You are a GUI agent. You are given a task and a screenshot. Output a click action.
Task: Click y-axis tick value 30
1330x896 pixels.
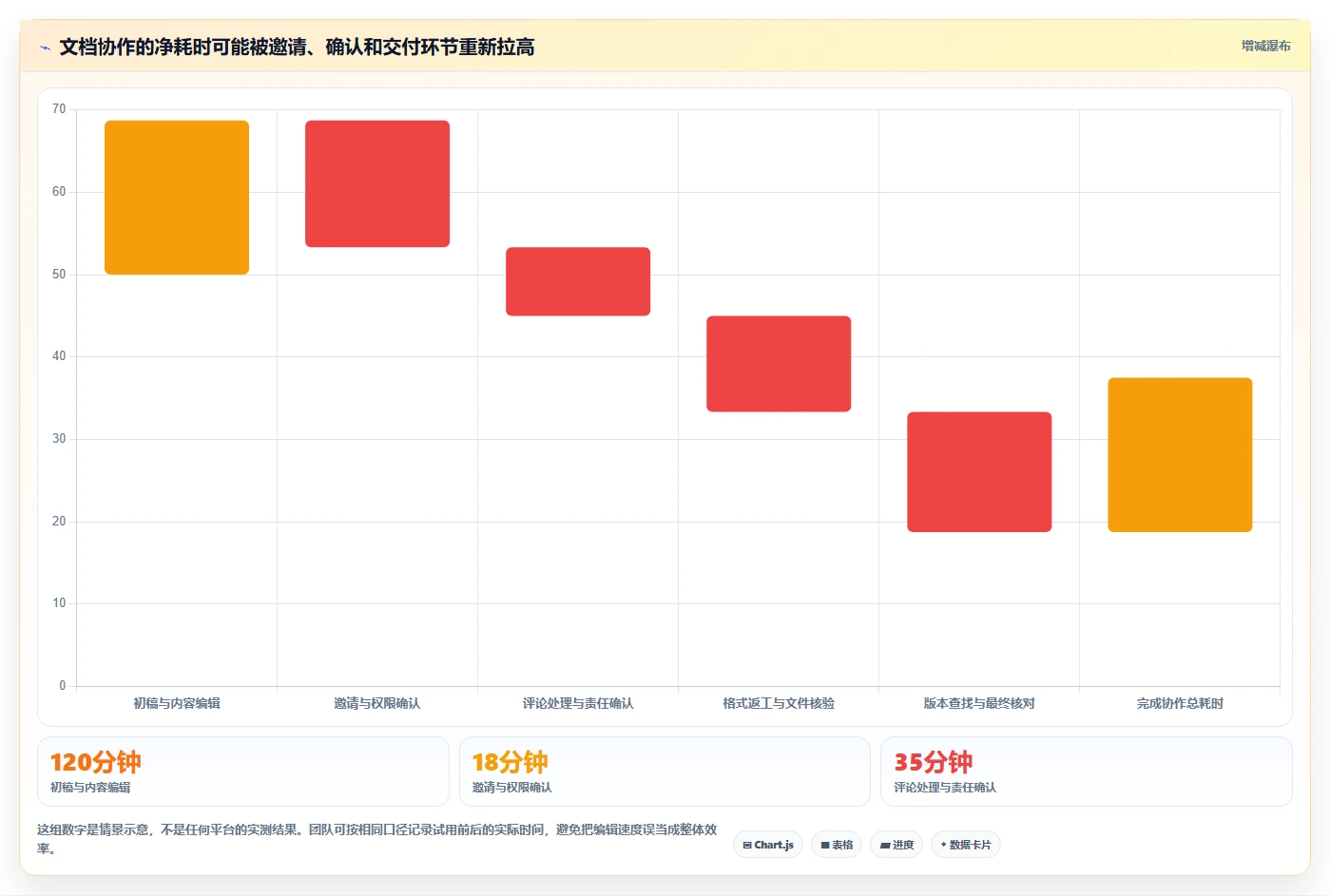coord(59,439)
